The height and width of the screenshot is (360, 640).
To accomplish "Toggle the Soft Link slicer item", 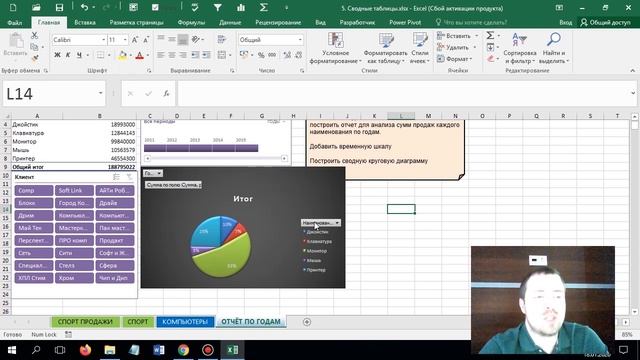I will click(74, 191).
